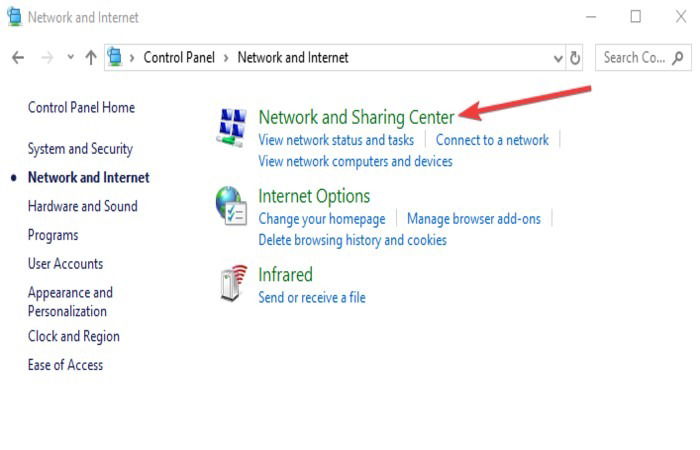The width and height of the screenshot is (700, 450).
Task: Open Internet Options heading link
Action: [x=314, y=196]
